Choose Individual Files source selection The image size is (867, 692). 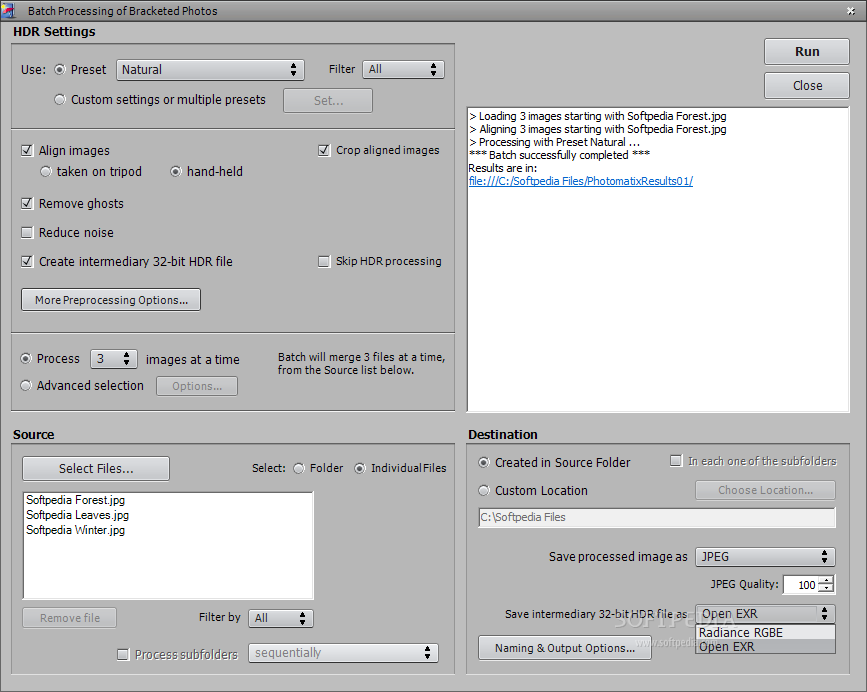[x=360, y=469]
